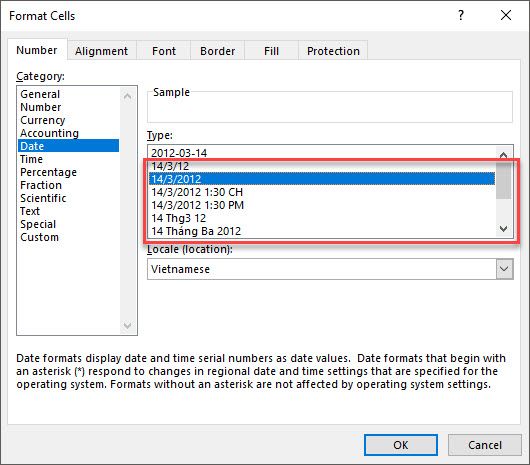Viewport: 530px width, 465px height.
Task: Click Type list scroll up arrow
Action: click(x=503, y=154)
